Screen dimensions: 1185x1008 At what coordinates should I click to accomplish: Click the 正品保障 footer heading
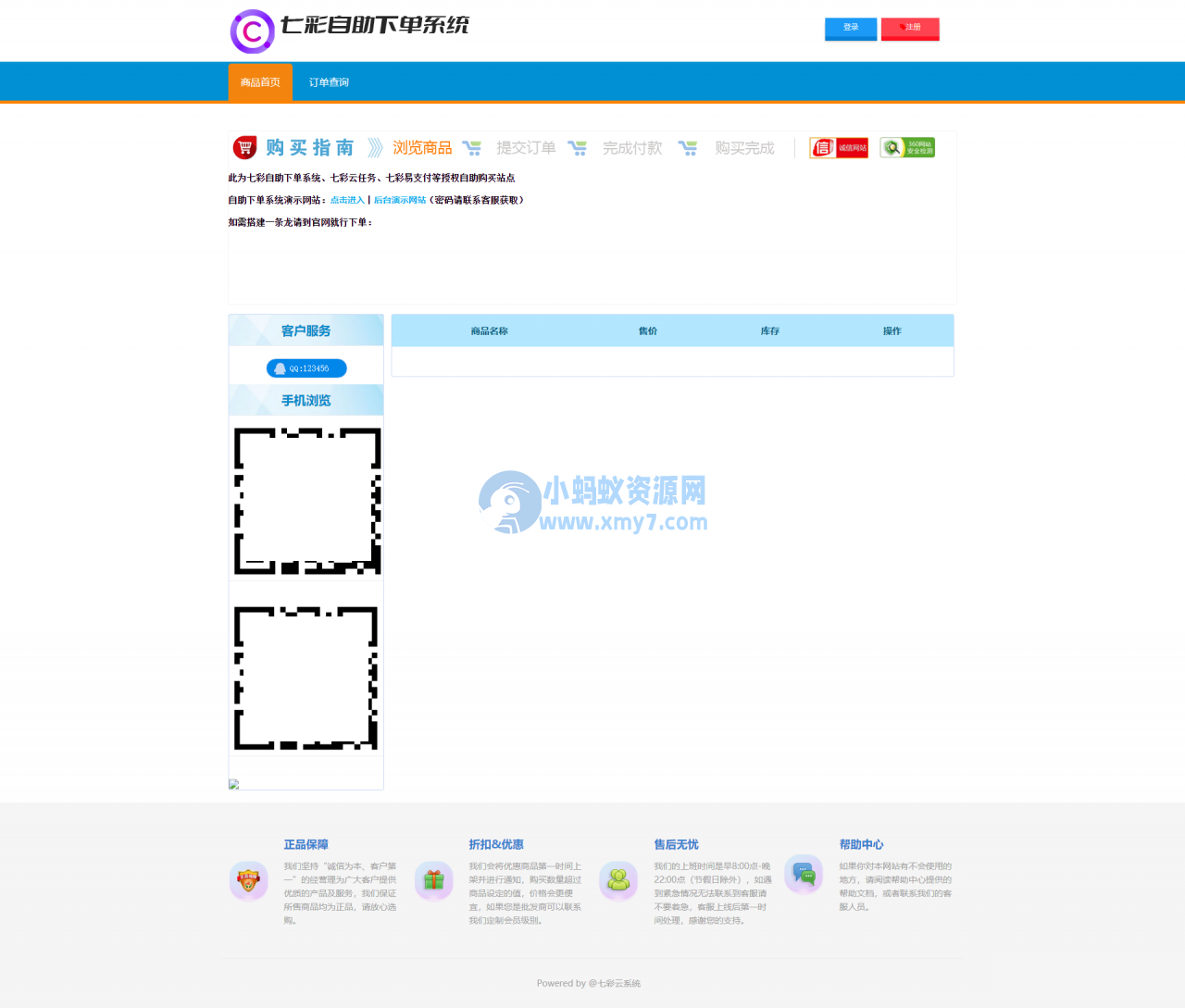coord(306,844)
